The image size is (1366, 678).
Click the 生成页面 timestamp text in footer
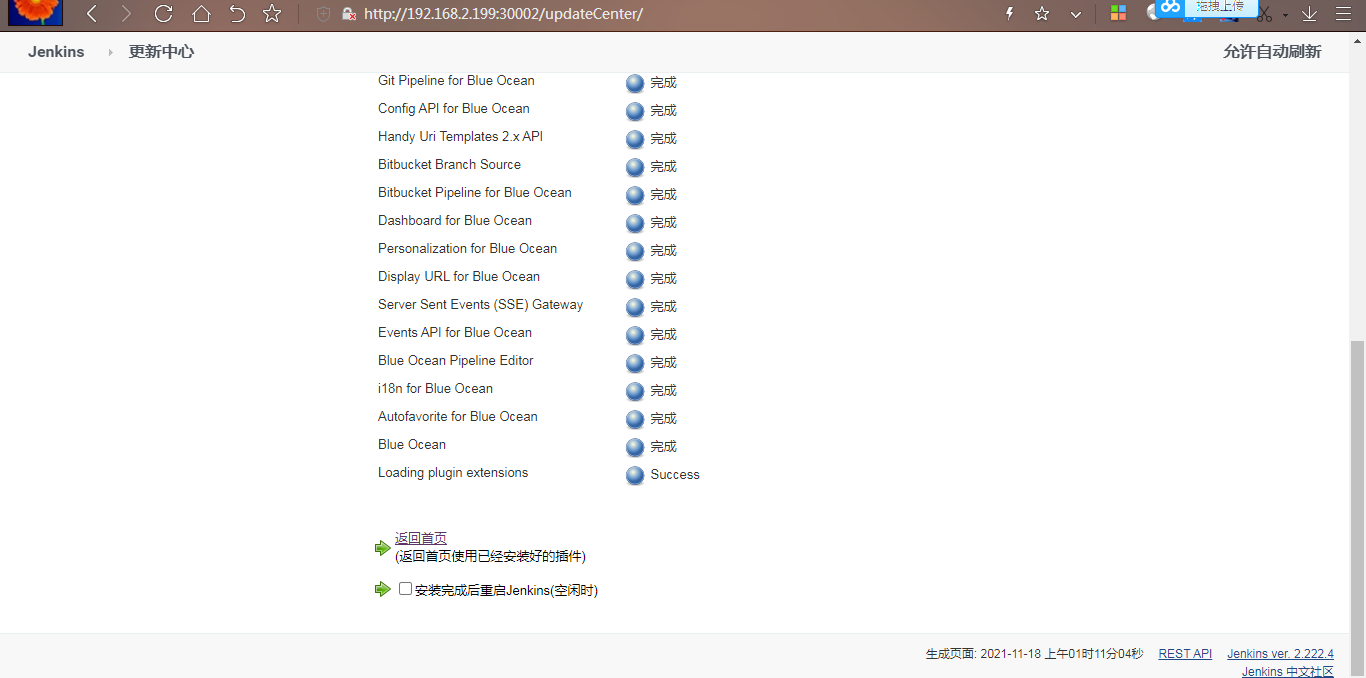[x=1034, y=654]
